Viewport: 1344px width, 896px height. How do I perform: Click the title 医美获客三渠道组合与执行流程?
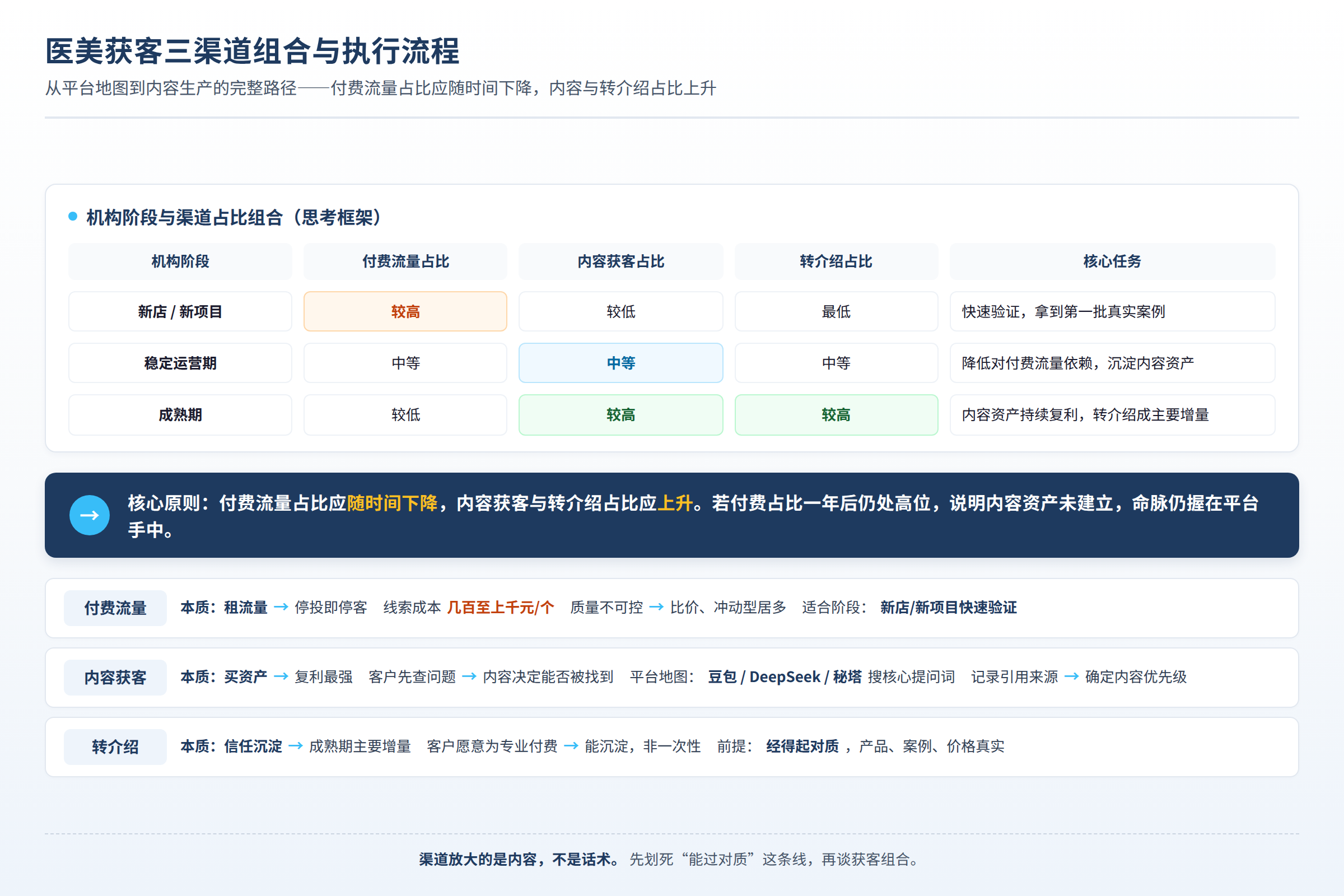point(252,52)
